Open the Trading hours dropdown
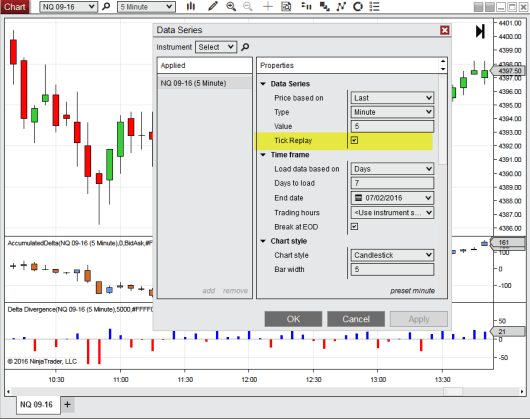530x419 pixels. point(392,213)
